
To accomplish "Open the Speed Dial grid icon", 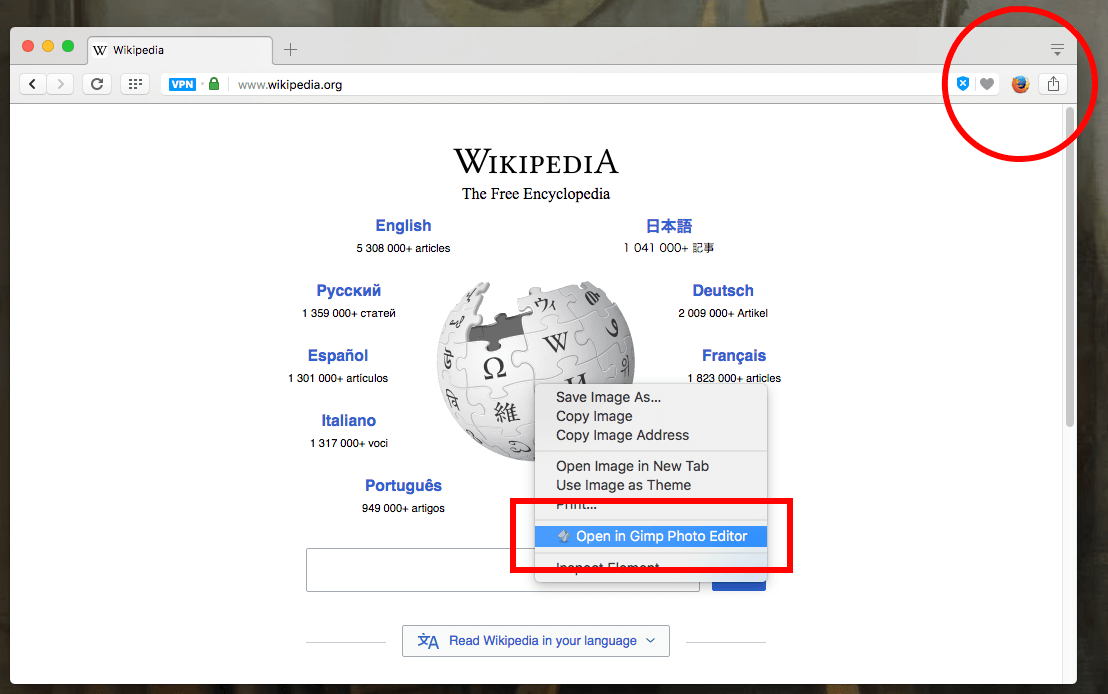I will [x=135, y=84].
